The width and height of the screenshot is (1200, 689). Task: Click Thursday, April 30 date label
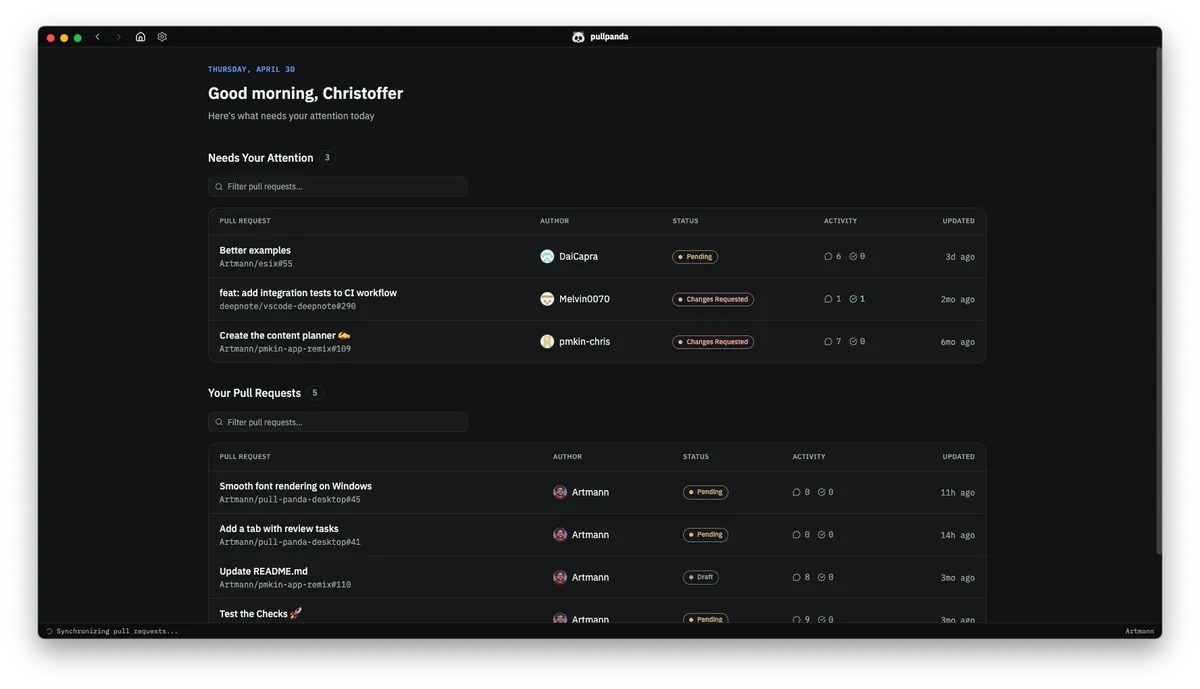coord(251,69)
